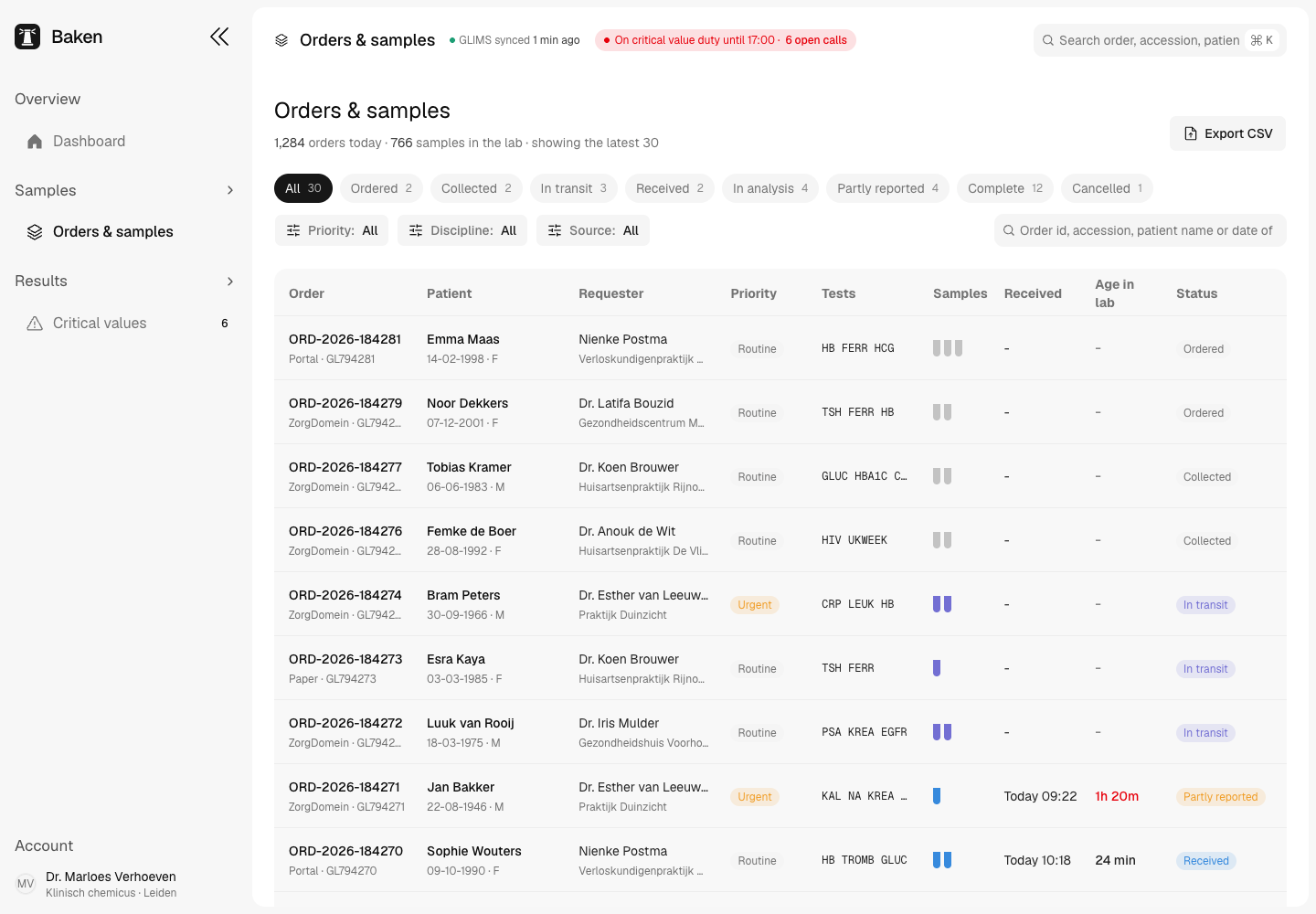Collapse the Samples sidebar section
1316x914 pixels.
229,190
